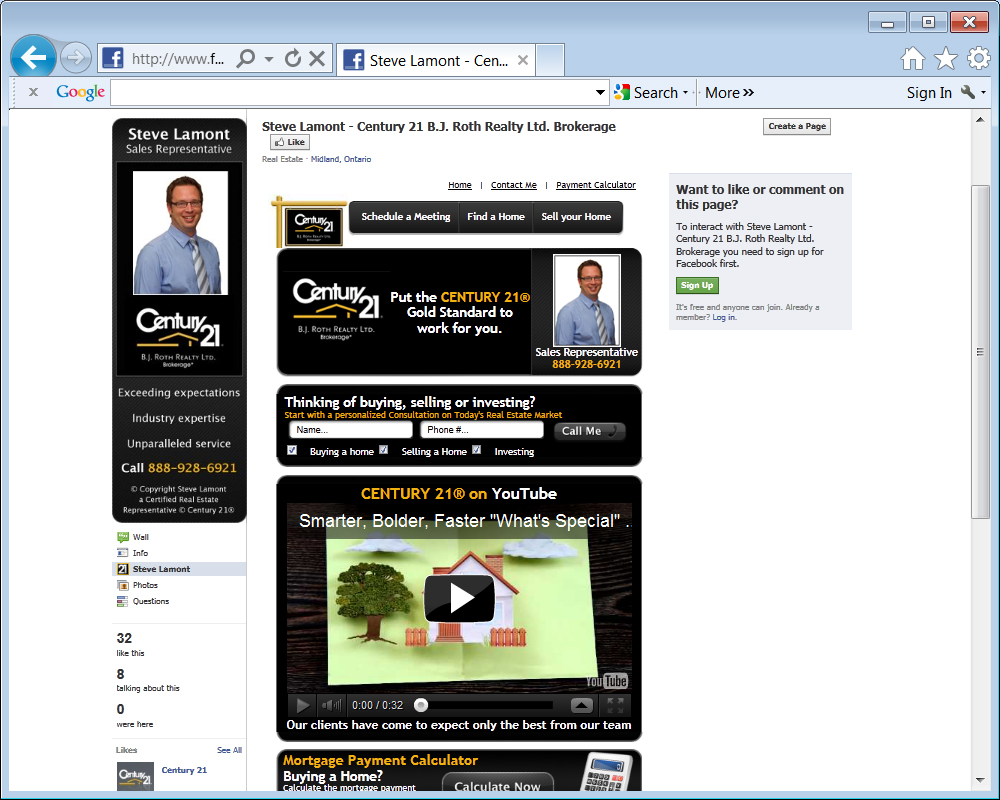Screen dimensions: 1000x800
Task: Click the video fullscreen icon
Action: (x=615, y=705)
